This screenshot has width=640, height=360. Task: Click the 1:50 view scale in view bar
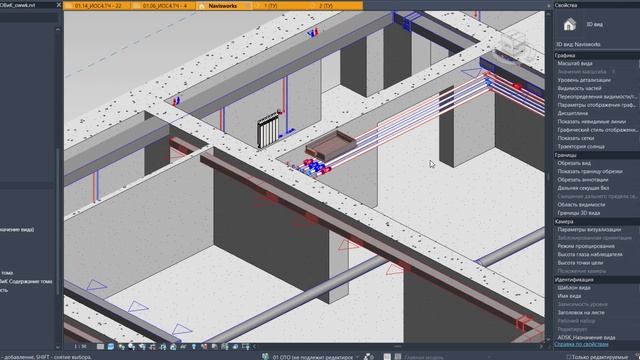[x=80, y=347]
